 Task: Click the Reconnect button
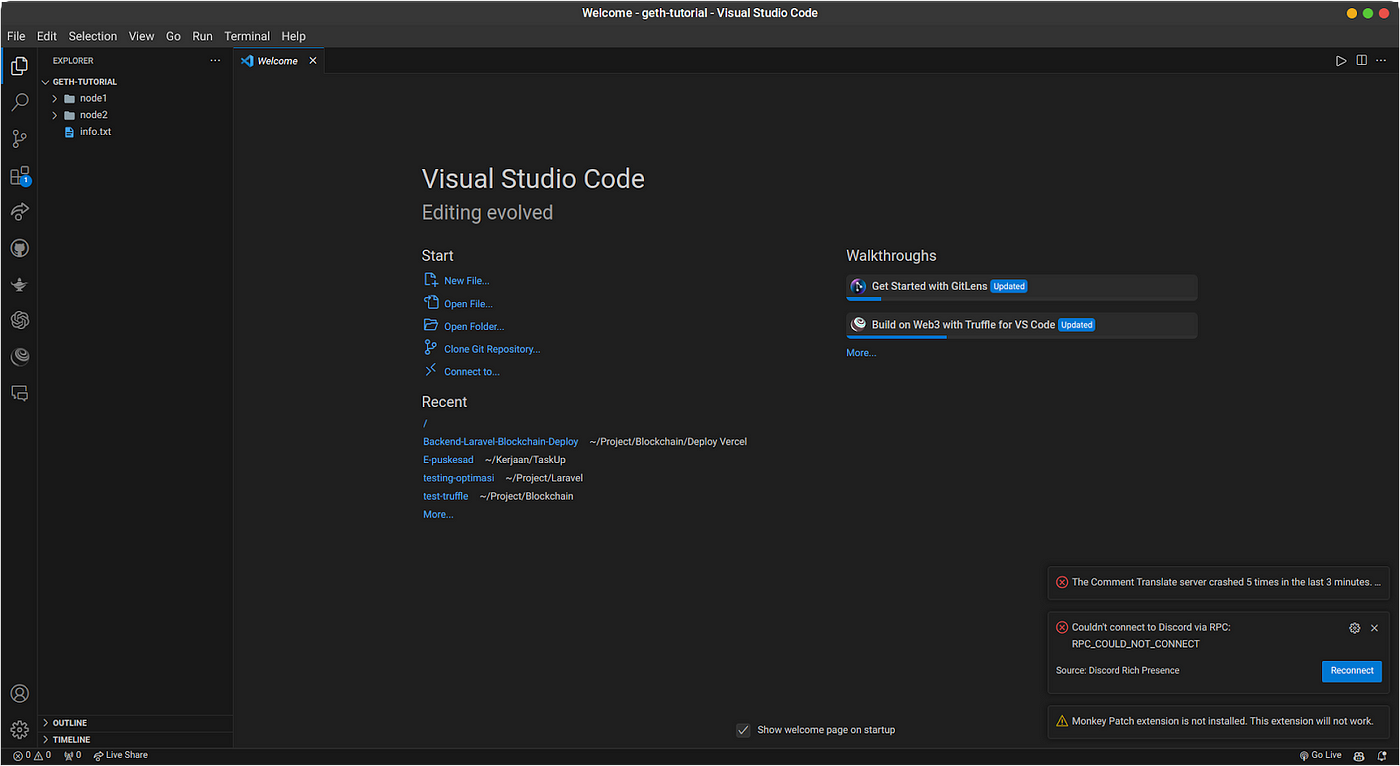pos(1351,671)
